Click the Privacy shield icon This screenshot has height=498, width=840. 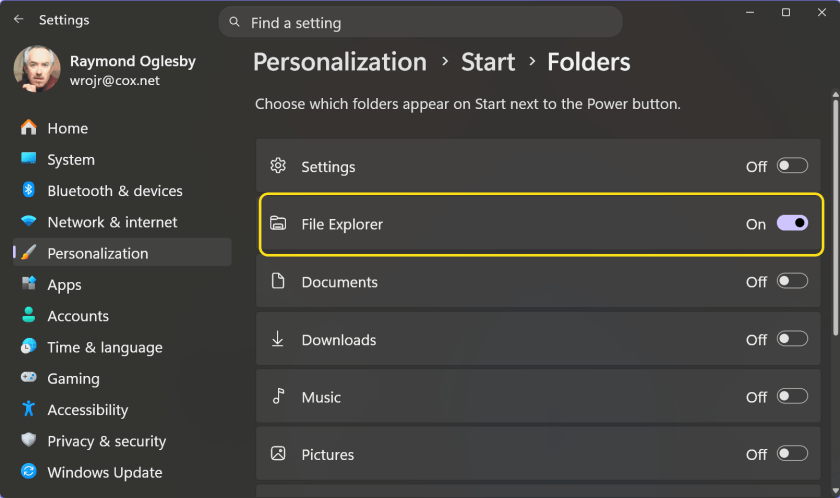pos(28,440)
